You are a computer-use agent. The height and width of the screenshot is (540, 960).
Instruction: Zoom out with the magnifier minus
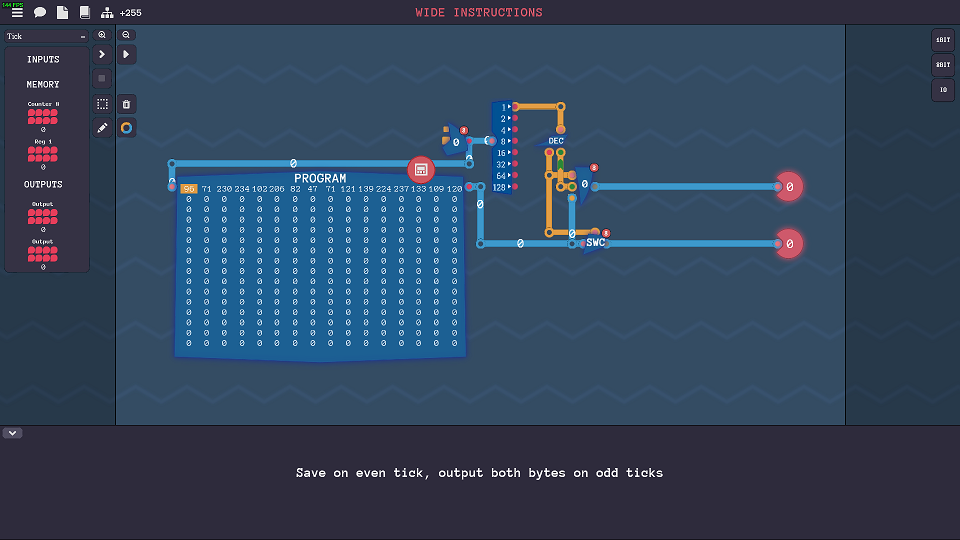click(126, 34)
